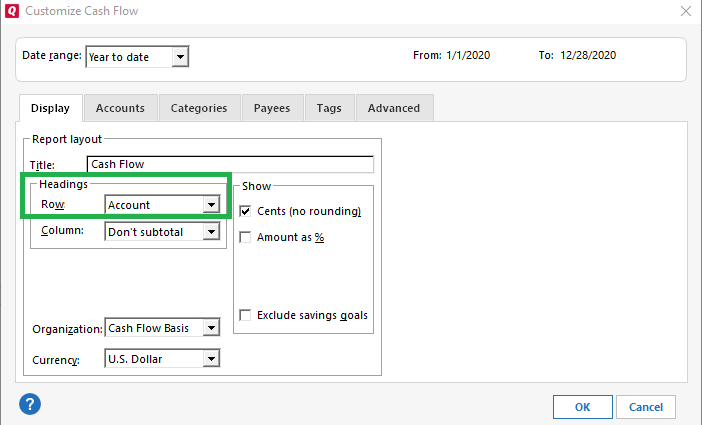Click the Cancel button
The height and width of the screenshot is (425, 702).
(646, 407)
